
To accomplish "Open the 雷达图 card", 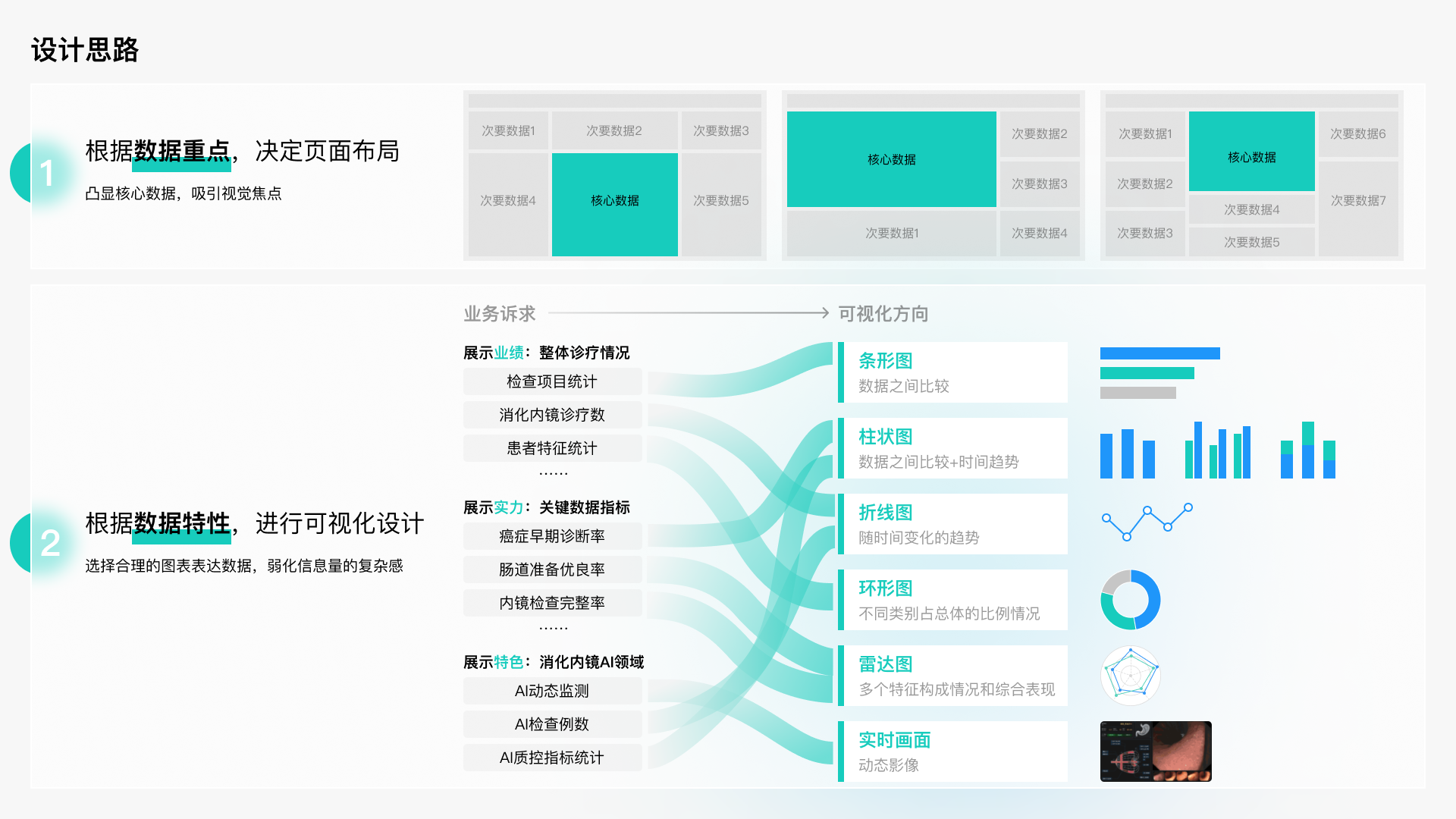I will click(954, 676).
